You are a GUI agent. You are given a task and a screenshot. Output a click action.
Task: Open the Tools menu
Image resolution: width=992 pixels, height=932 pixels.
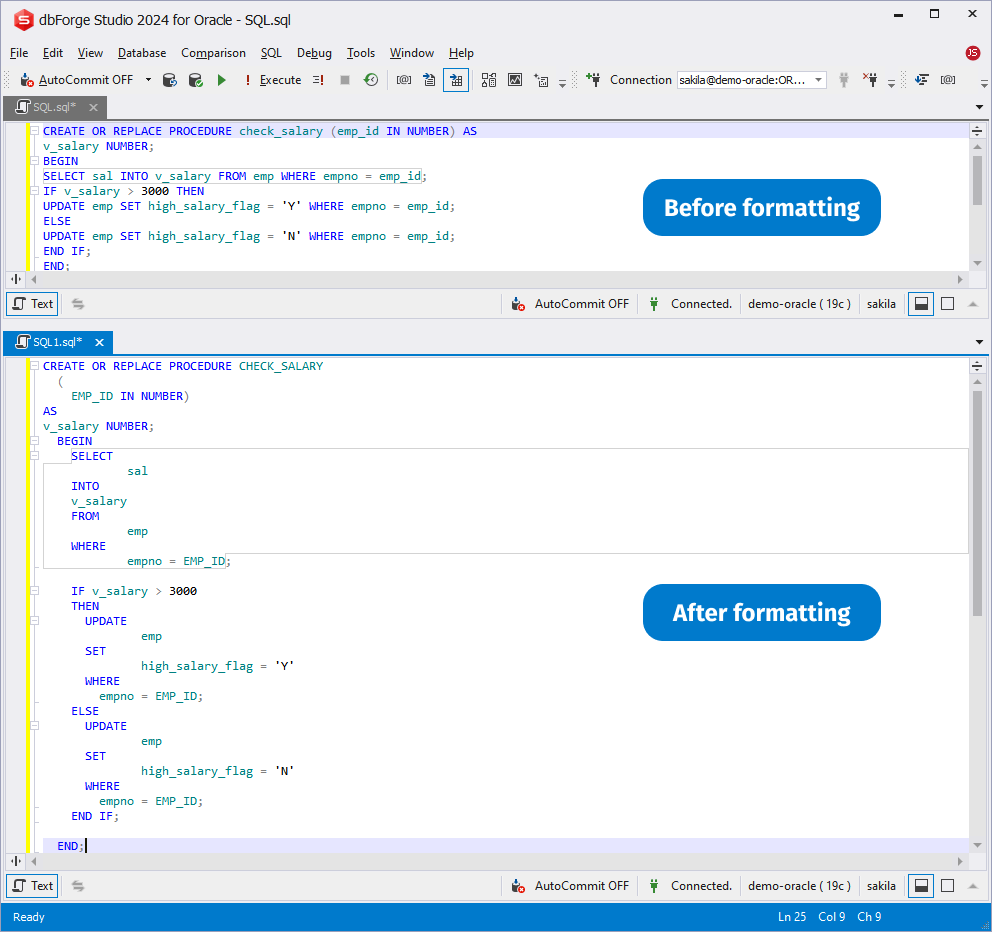[x=361, y=53]
